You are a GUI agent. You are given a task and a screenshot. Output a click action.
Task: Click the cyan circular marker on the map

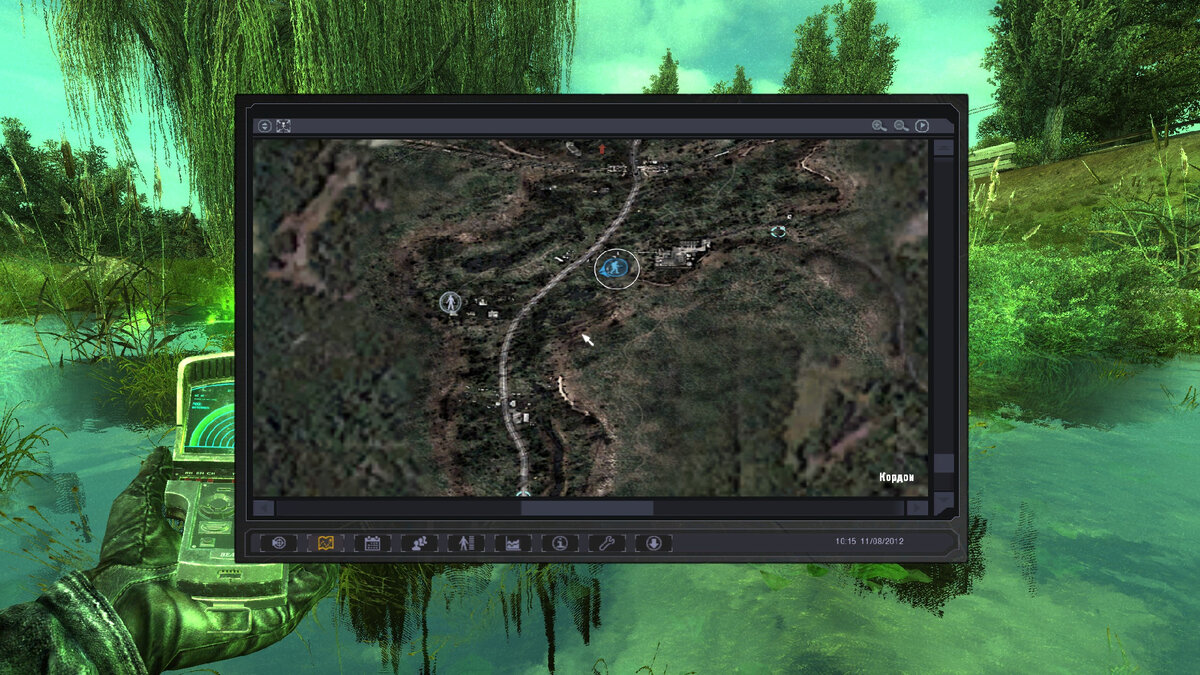click(779, 232)
